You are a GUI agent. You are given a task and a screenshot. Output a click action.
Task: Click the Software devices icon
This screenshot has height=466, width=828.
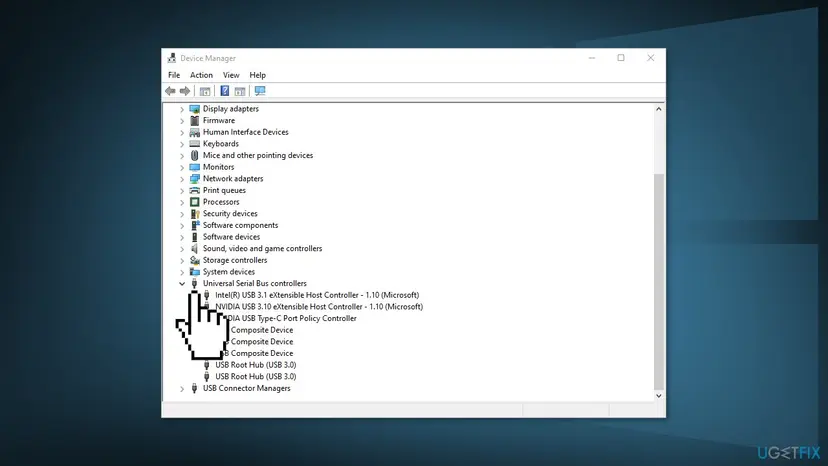coord(194,237)
